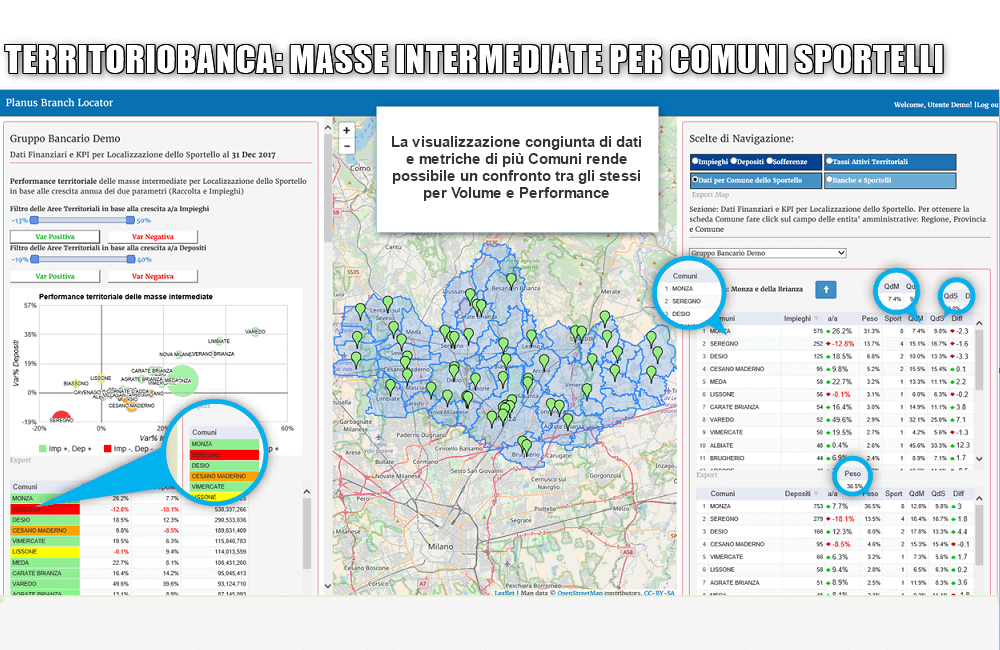Click AGRATE BRIANZA in the Depositi table
This screenshot has height=650, width=1000.
[735, 582]
